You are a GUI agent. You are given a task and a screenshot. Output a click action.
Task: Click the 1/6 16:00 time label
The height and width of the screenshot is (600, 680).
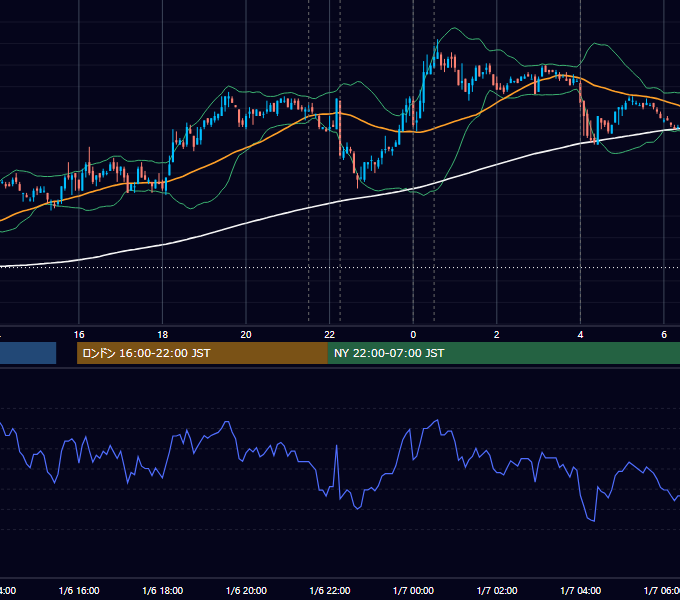79,590
